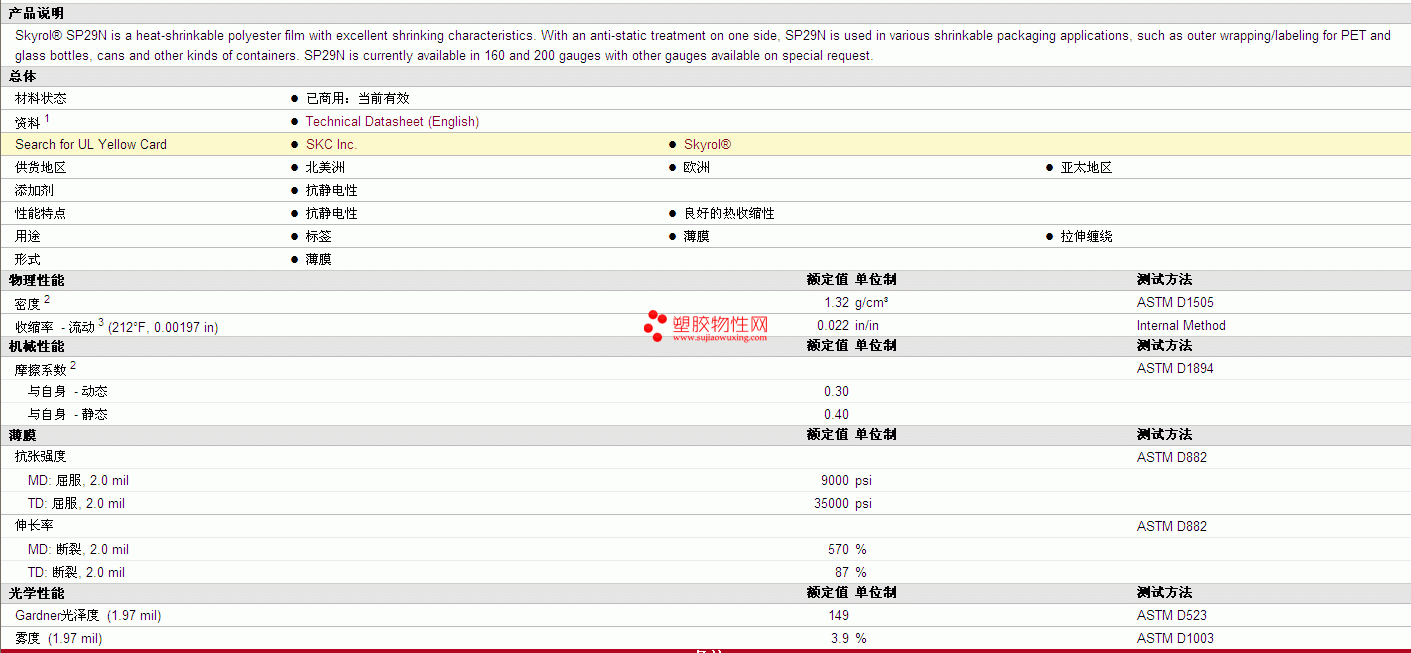The width and height of the screenshot is (1411, 653).
Task: Open the SKC Inc. link
Action: click(x=331, y=145)
